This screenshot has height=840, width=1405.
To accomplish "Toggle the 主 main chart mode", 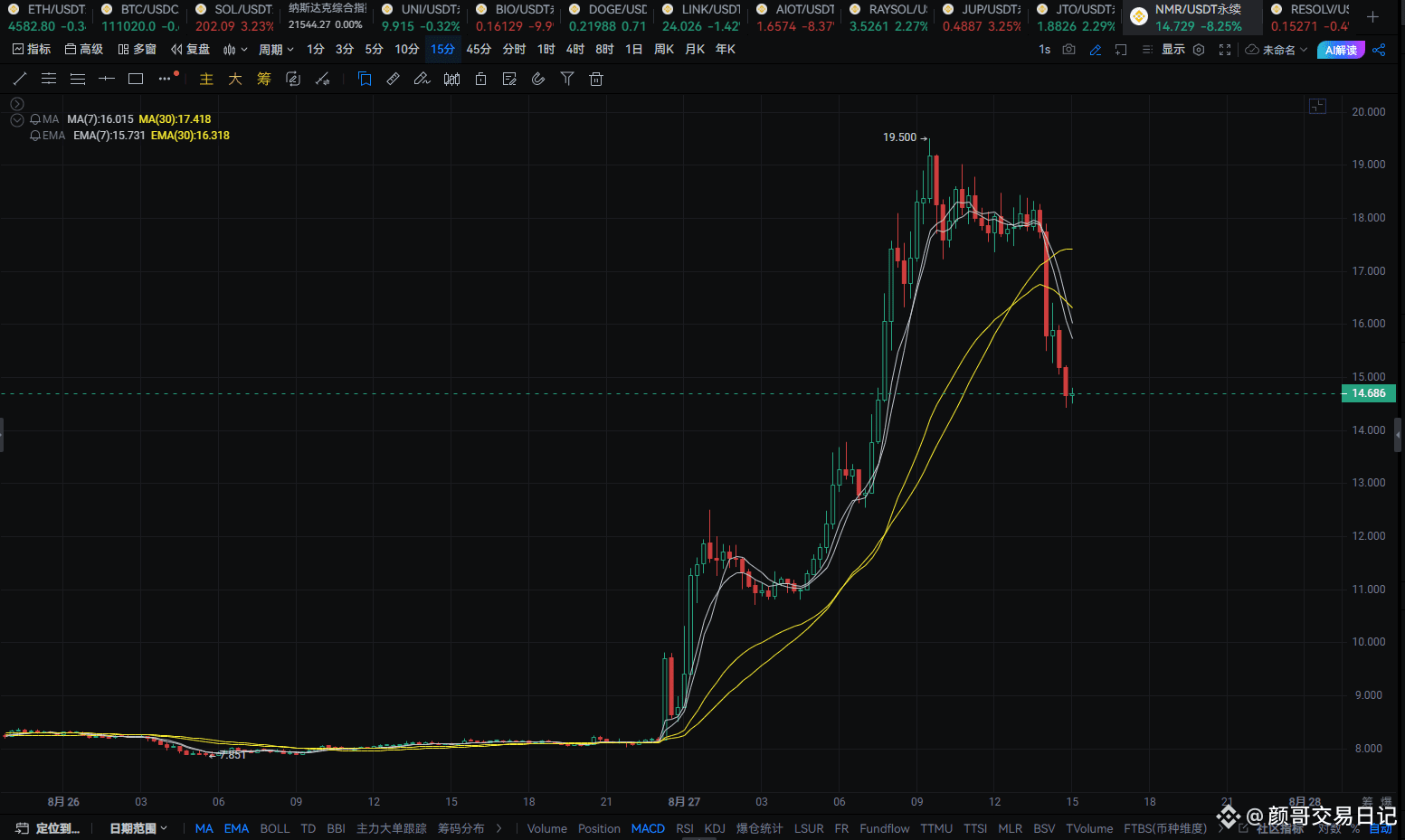I will click(206, 79).
